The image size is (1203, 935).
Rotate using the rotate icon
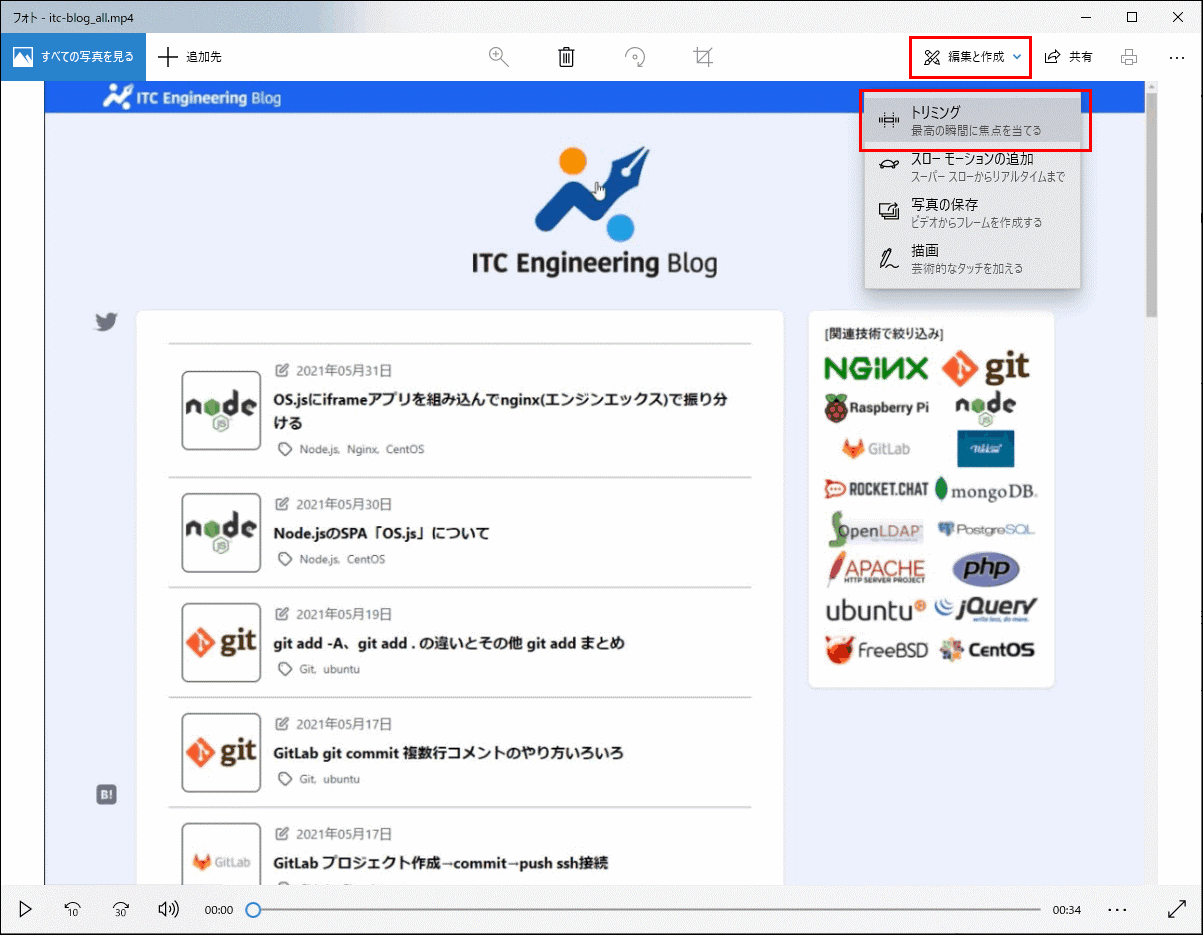634,57
